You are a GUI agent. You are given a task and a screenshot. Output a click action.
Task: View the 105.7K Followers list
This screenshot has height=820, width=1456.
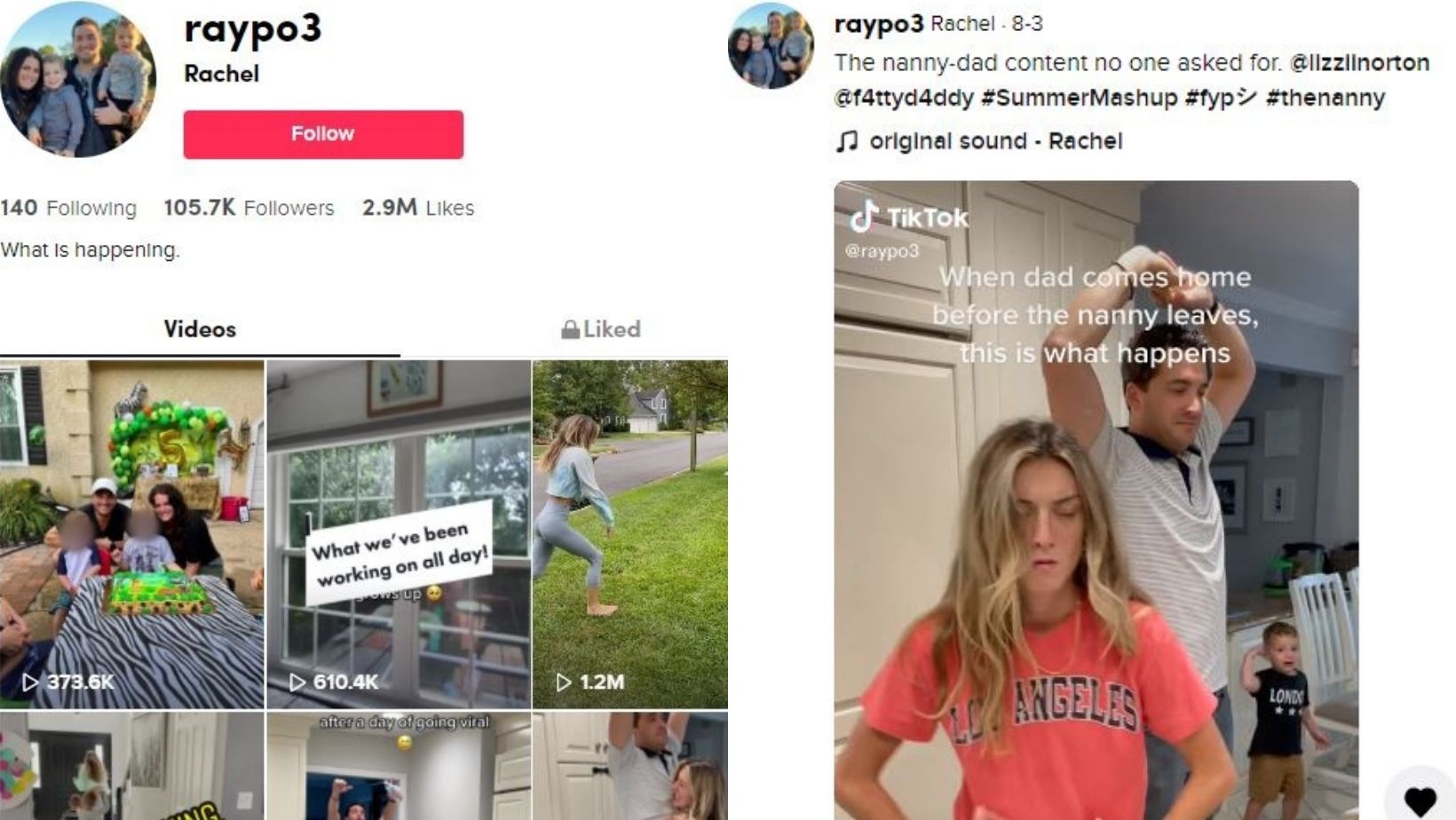point(249,208)
